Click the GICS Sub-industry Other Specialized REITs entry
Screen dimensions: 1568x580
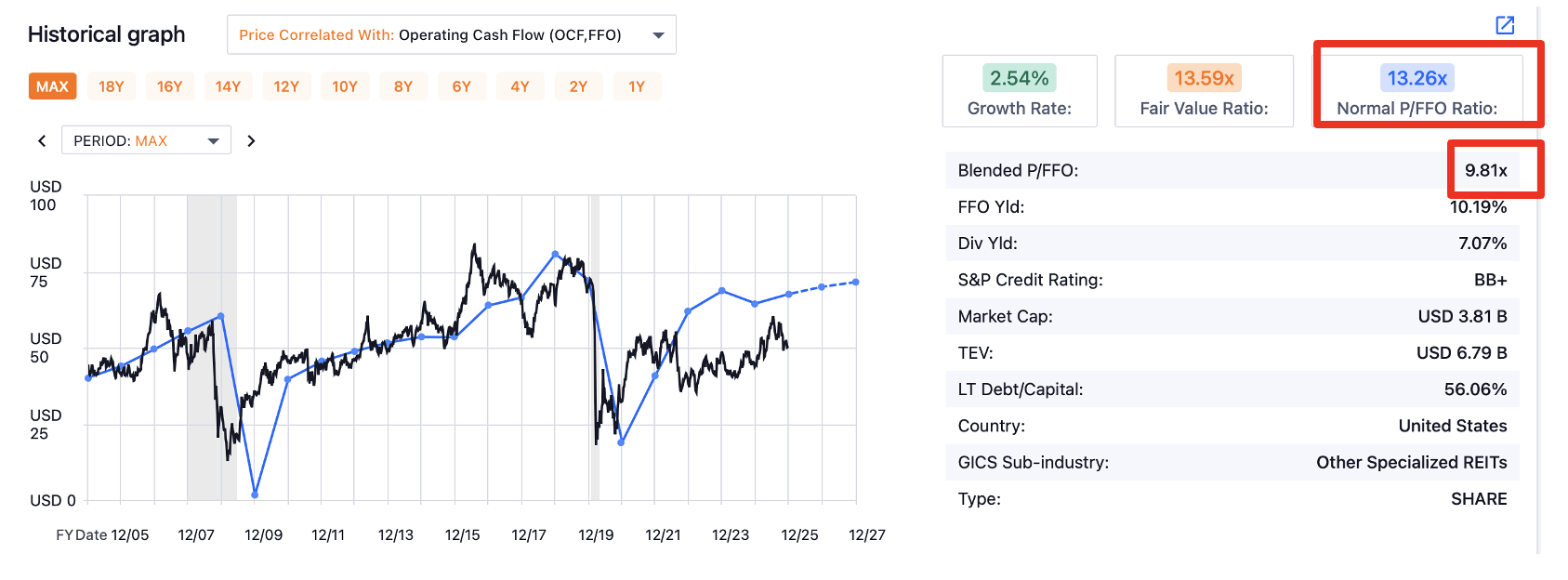pos(1412,462)
